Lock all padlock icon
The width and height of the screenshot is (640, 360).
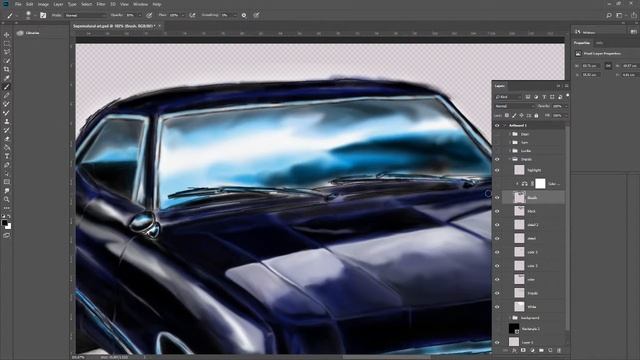[x=536, y=116]
